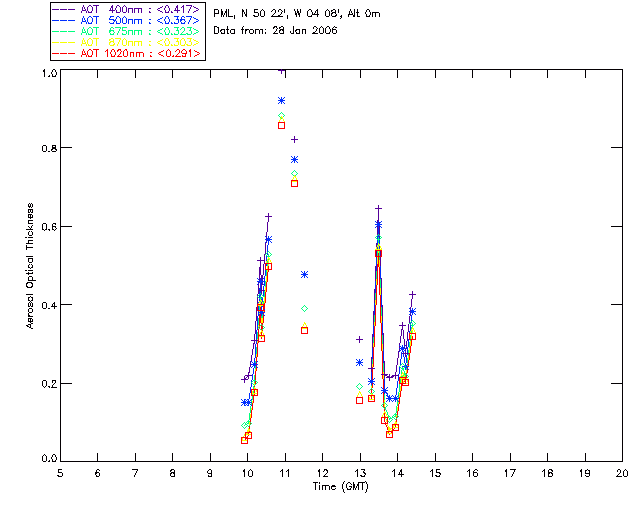Viewport: 640px width, 512px height.
Task: Click the green diamond marker near 0.39 at 11.5
Action: (304, 309)
